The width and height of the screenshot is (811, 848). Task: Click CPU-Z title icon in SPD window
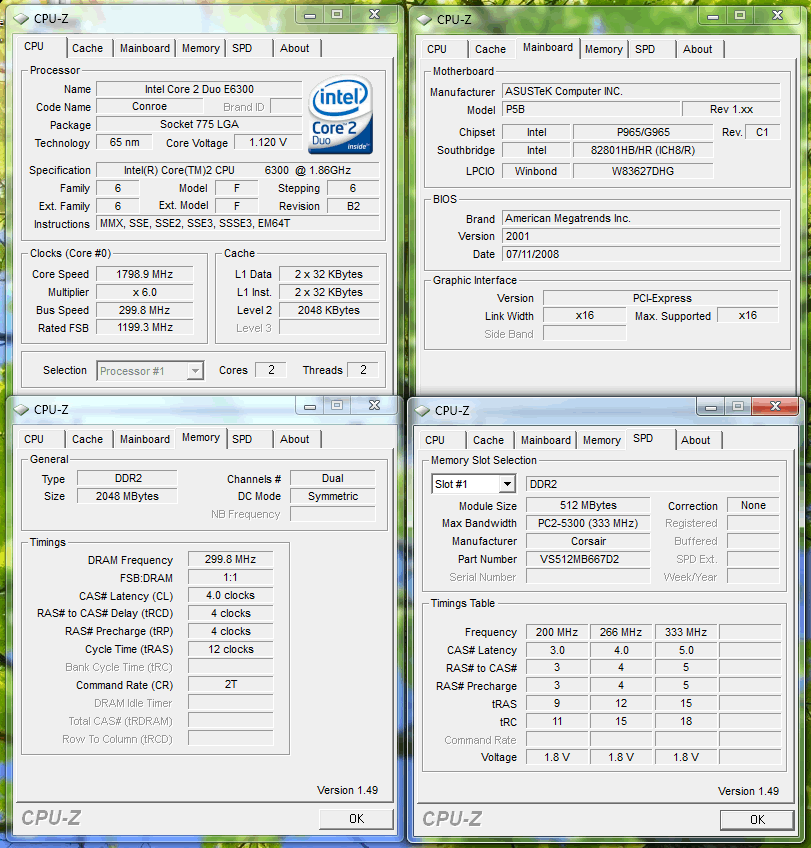tap(422, 410)
